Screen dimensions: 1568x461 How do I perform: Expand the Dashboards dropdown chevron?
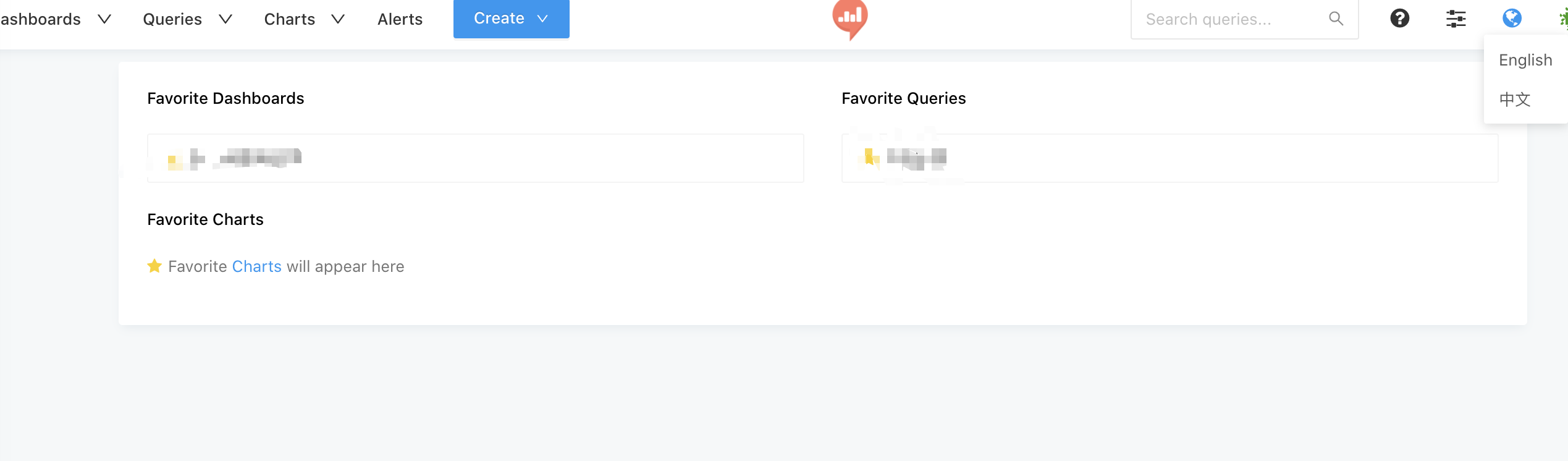[x=105, y=19]
